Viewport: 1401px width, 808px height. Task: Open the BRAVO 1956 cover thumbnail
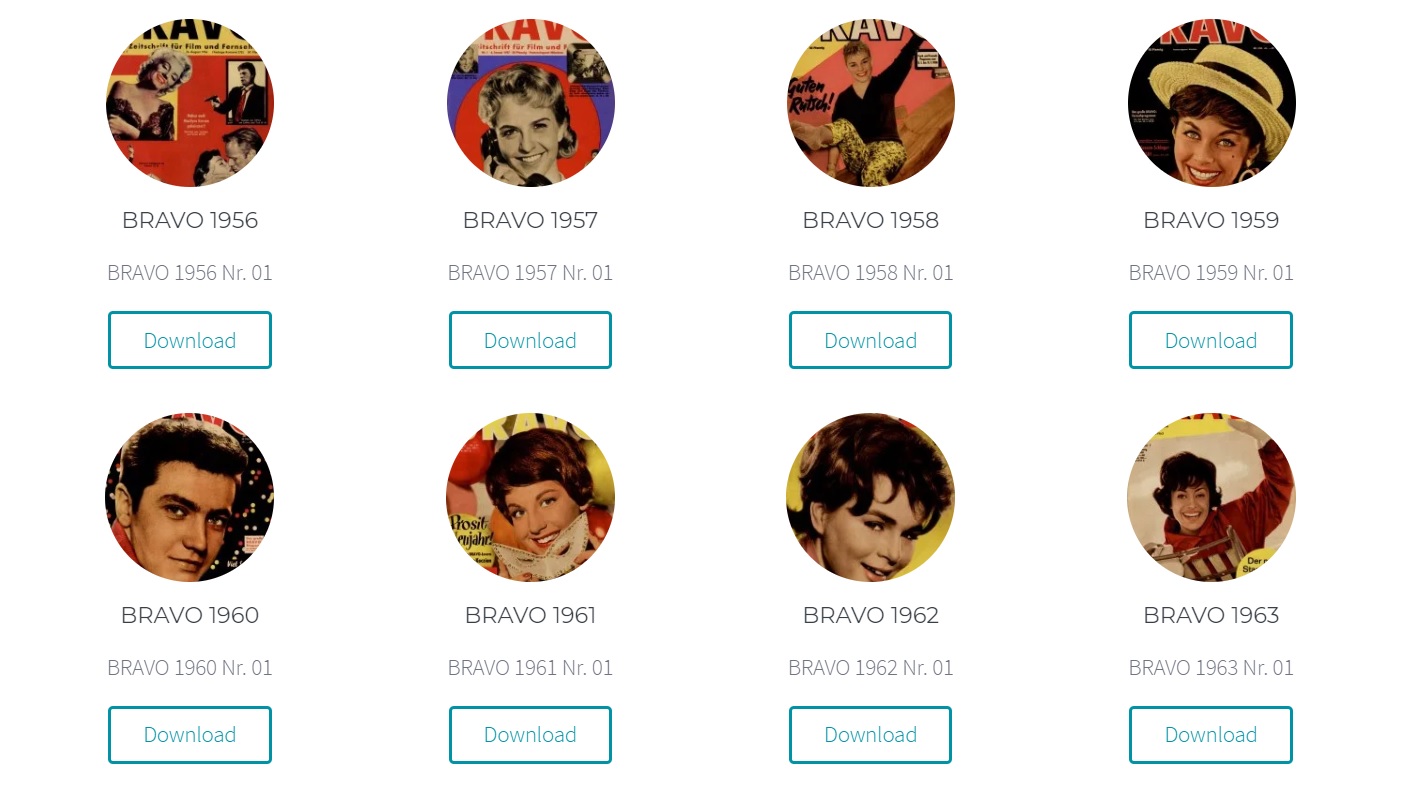coord(190,103)
